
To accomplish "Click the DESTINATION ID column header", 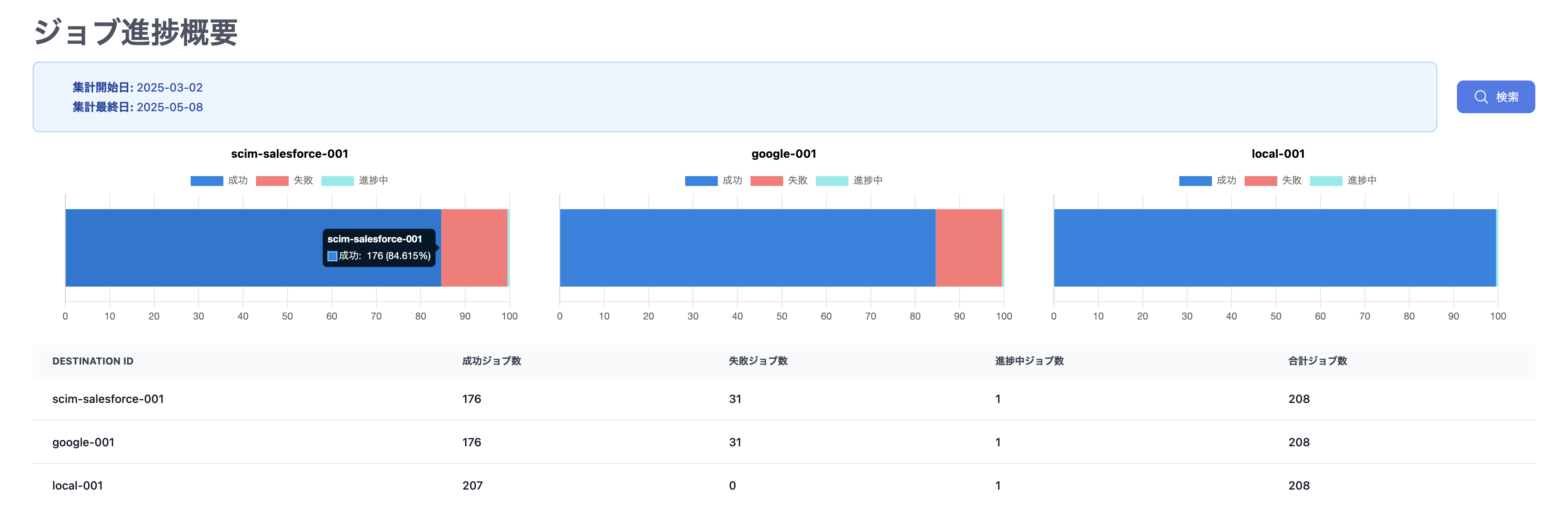I will (x=93, y=361).
